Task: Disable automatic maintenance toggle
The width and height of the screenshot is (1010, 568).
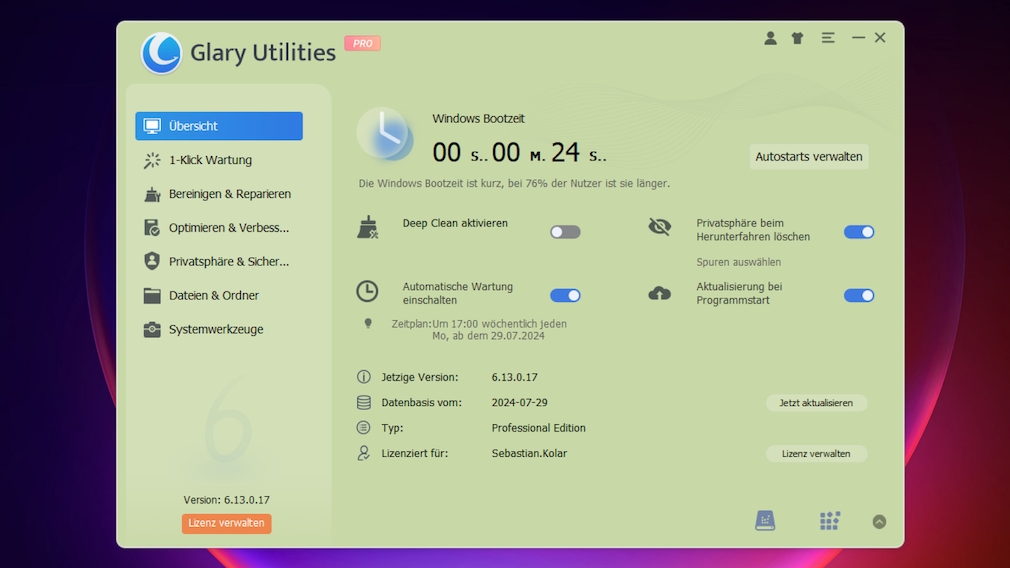Action: coord(565,295)
